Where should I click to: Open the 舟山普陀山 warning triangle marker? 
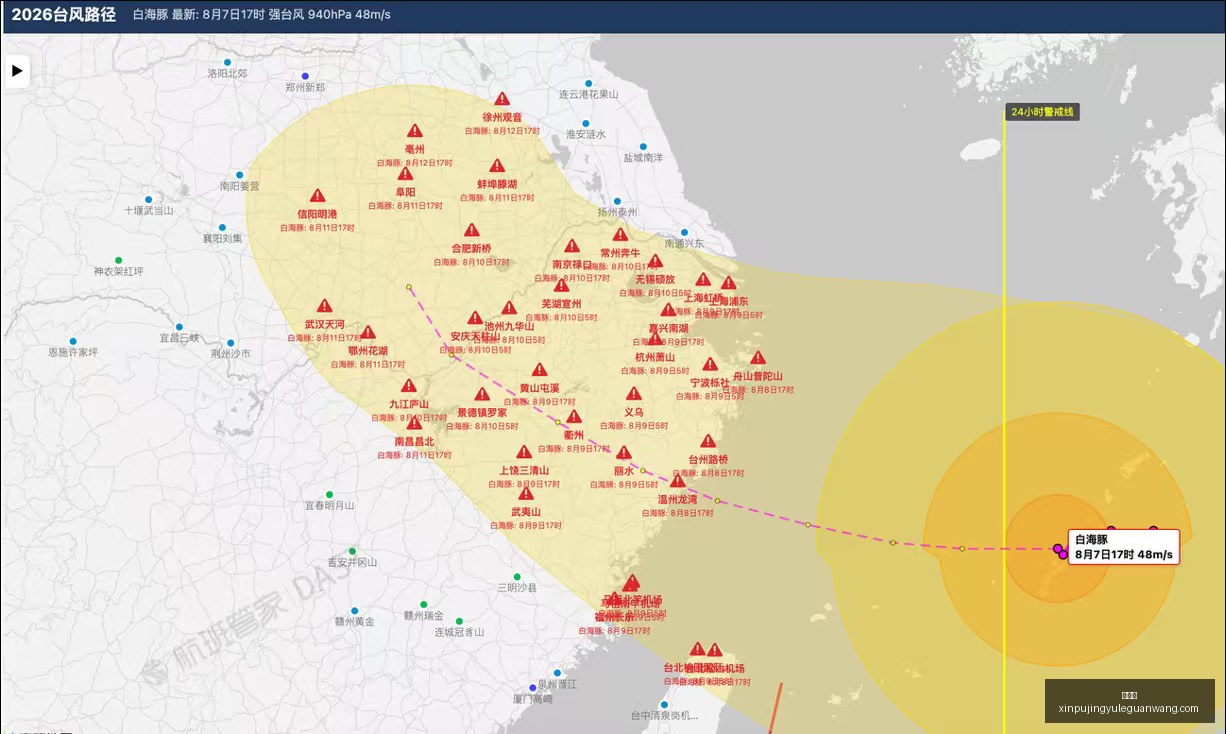click(758, 358)
